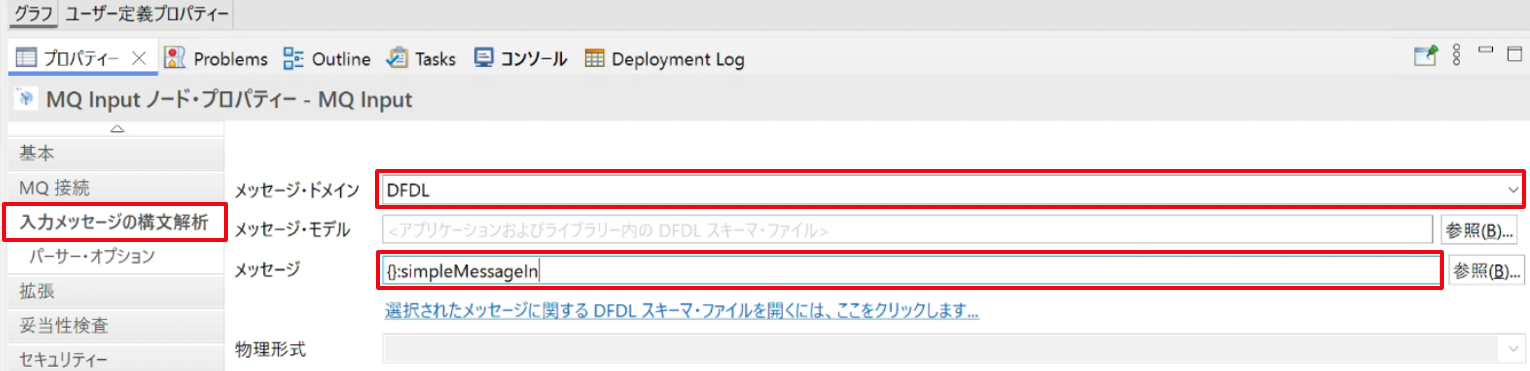Select 入力メッセージの構文解析 section
The width and height of the screenshot is (1530, 371).
click(x=114, y=222)
